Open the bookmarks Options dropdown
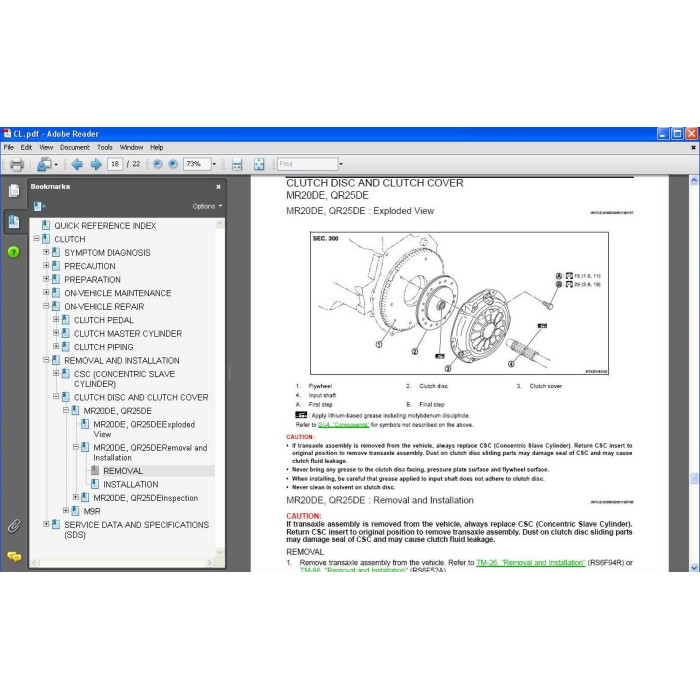This screenshot has width=700, height=700. 207,206
